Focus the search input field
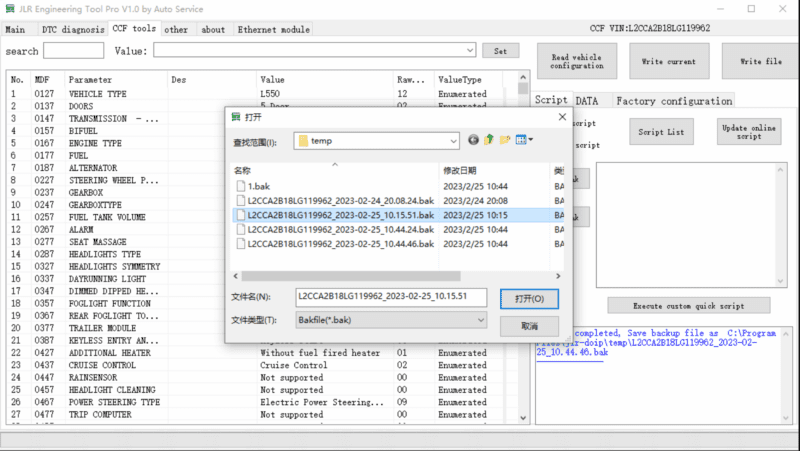This screenshot has width=800, height=451. pos(73,51)
